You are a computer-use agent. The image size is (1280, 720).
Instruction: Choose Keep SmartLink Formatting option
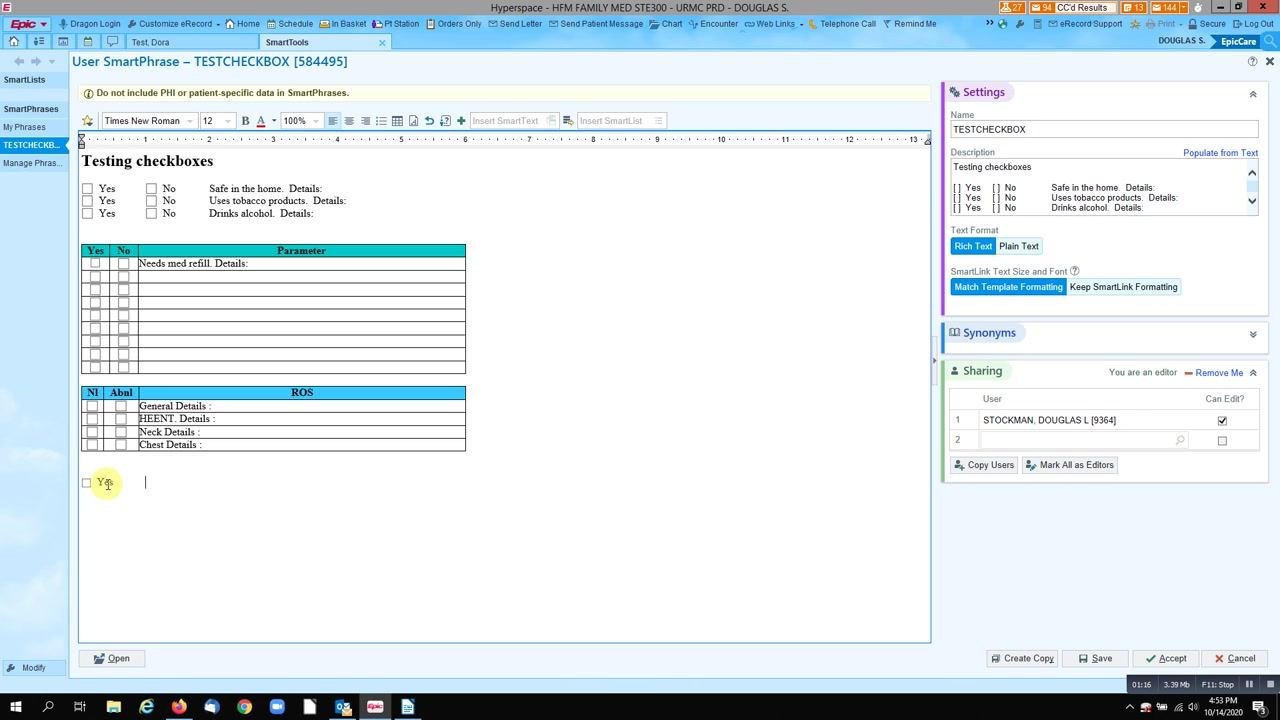coord(1123,287)
